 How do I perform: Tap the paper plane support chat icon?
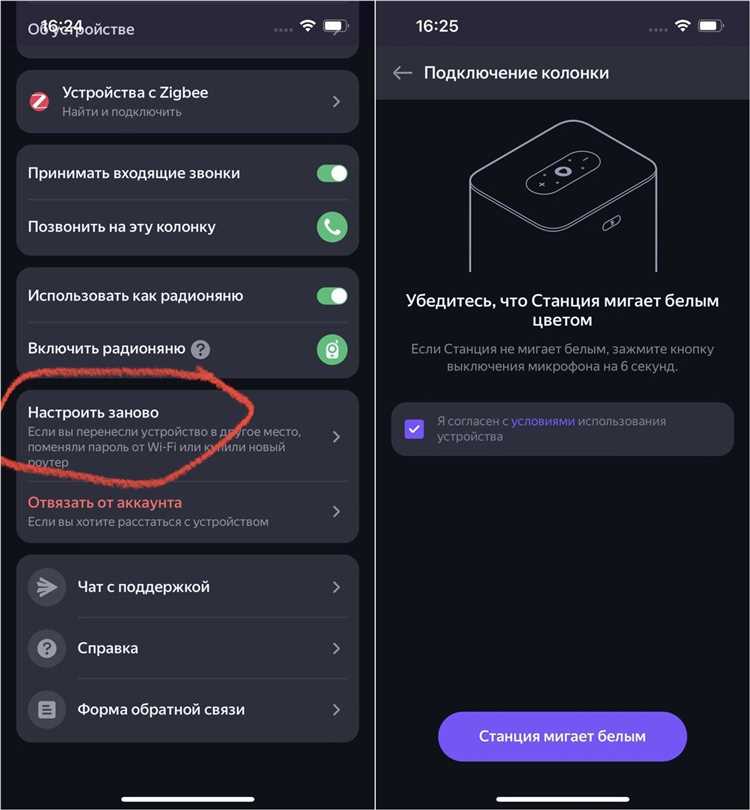[x=46, y=587]
